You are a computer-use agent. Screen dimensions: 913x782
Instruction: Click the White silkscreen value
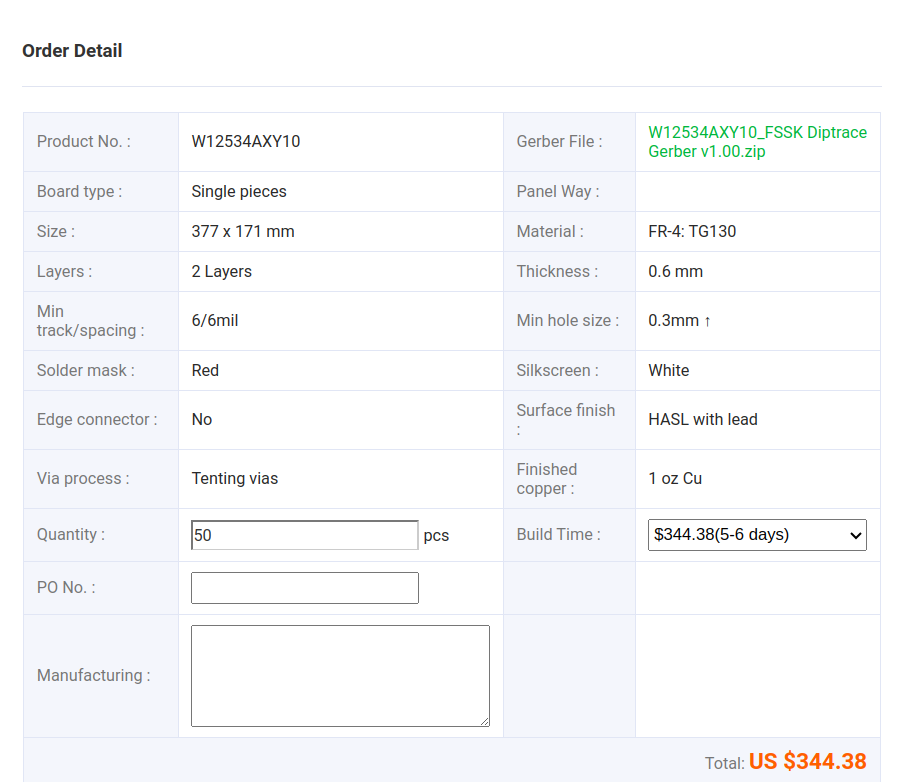pos(668,371)
